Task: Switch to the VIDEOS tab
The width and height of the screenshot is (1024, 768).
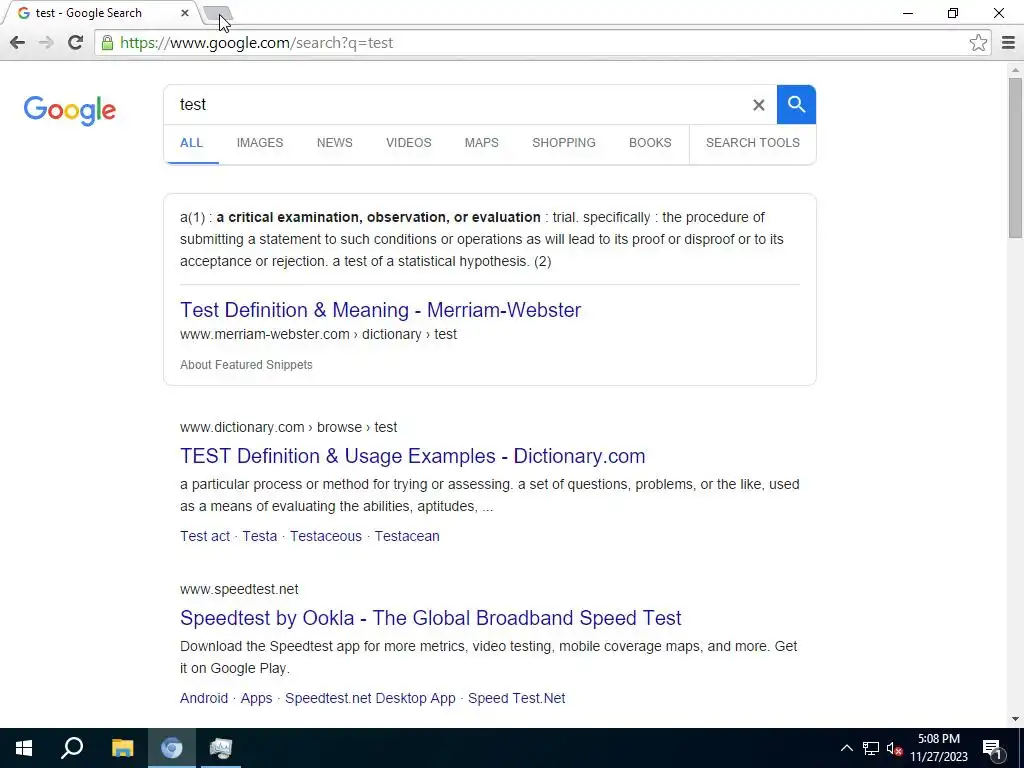Action: click(409, 142)
